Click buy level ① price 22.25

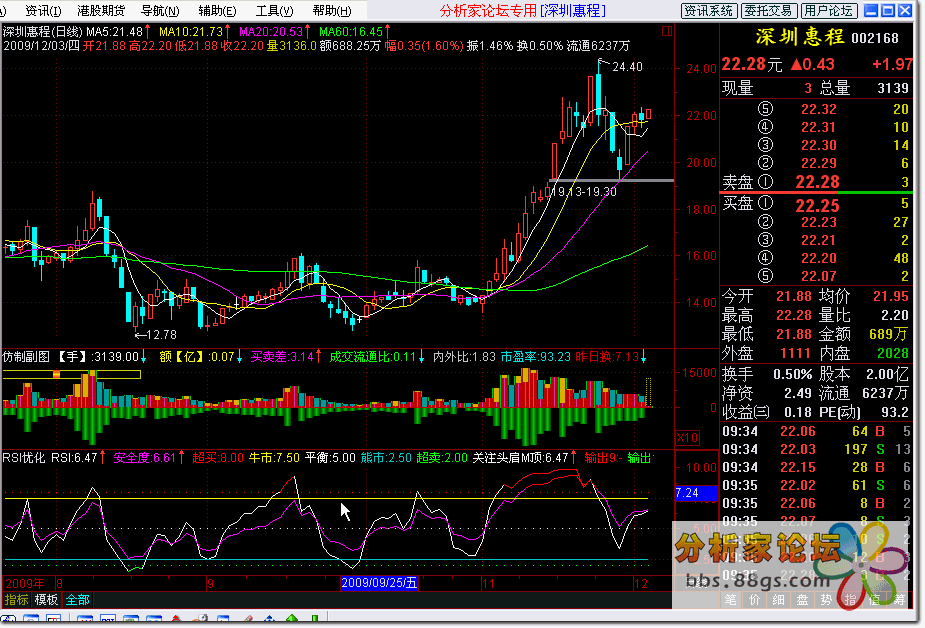click(x=817, y=206)
